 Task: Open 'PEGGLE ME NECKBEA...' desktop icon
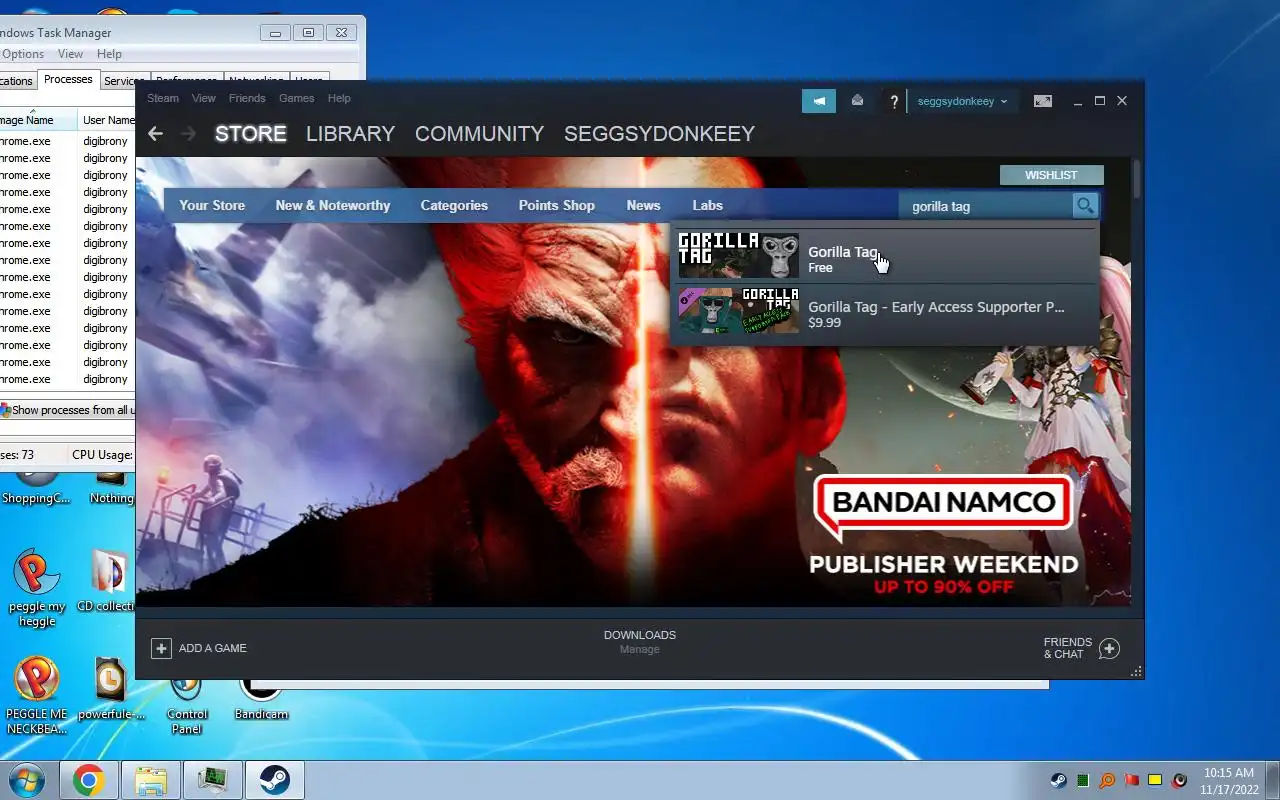tap(37, 695)
